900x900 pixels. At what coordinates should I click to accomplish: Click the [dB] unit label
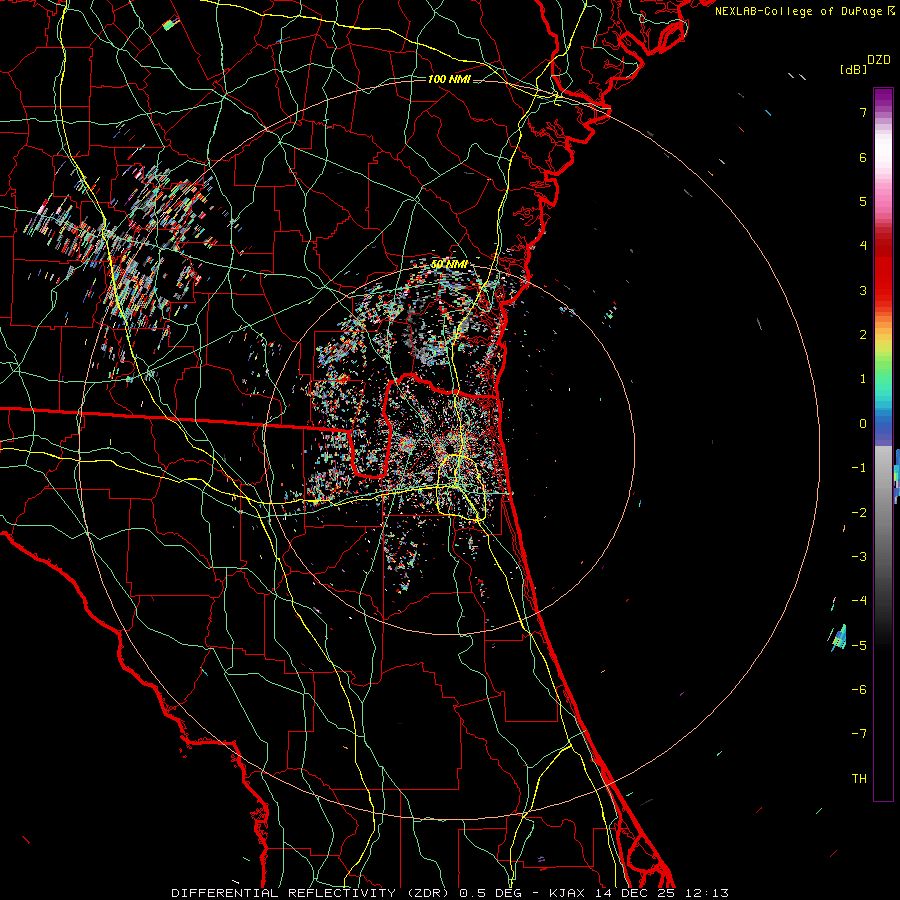coord(853,69)
